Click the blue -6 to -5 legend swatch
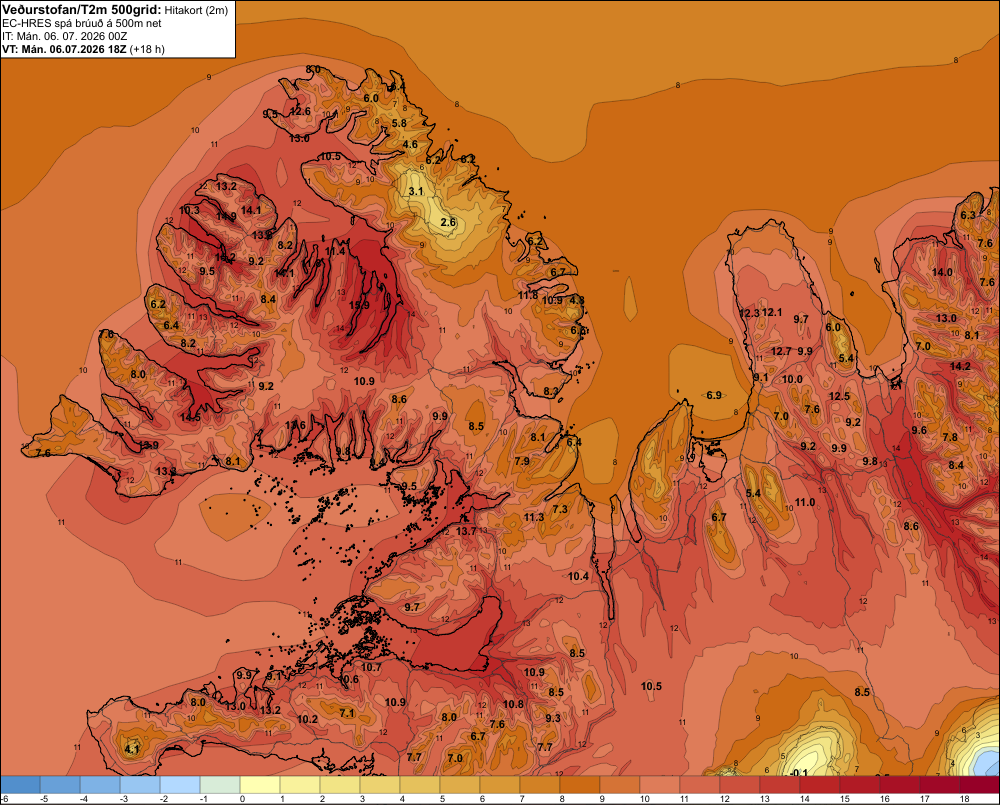The image size is (1000, 805). pos(20,785)
